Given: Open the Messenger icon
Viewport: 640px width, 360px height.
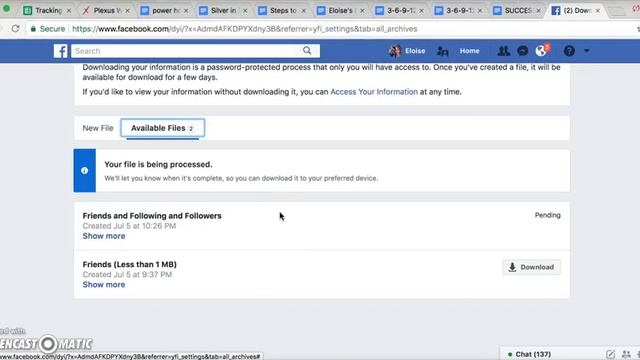Looking at the screenshot, I should coord(522,51).
